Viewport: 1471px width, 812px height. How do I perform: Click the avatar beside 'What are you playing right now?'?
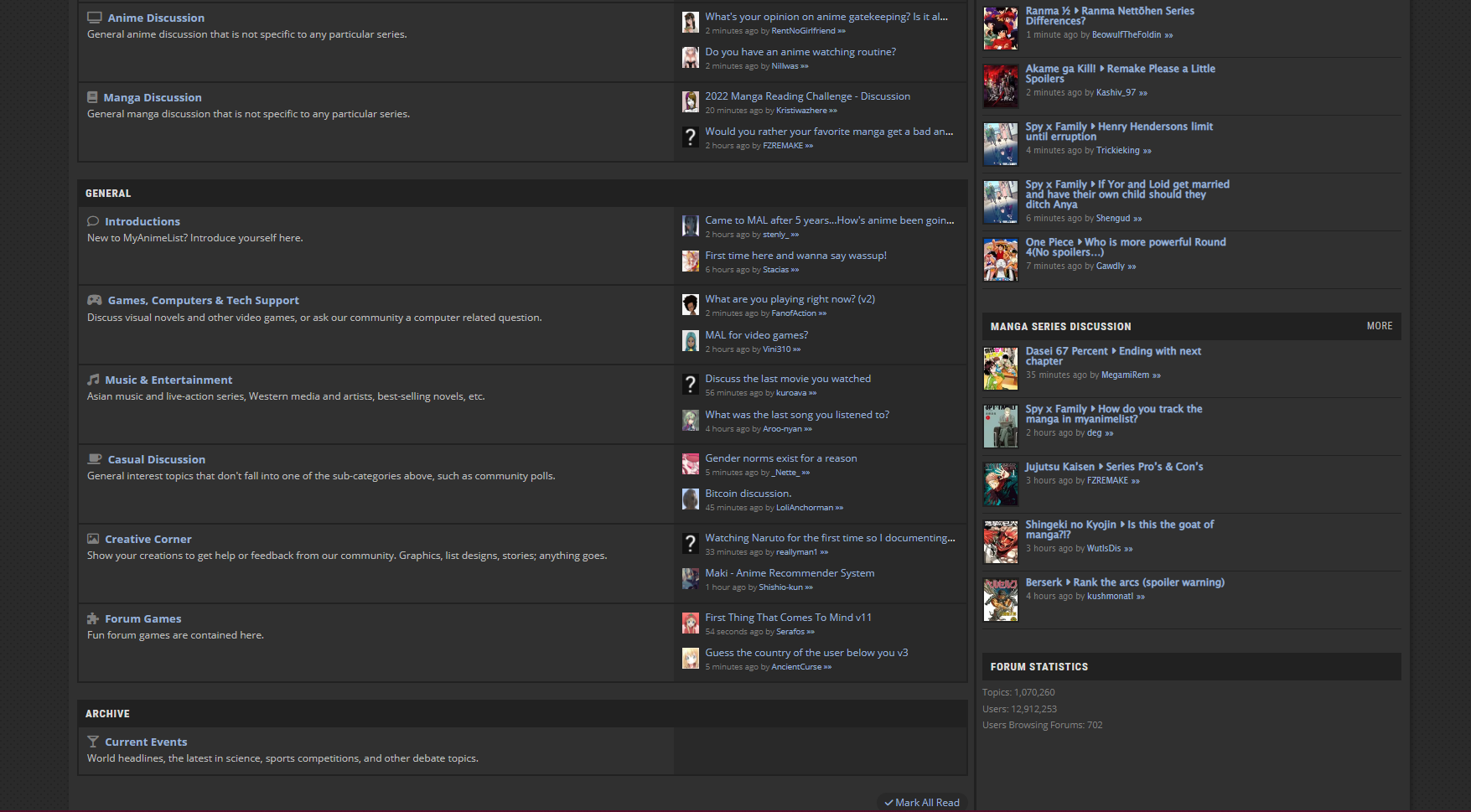tap(690, 305)
